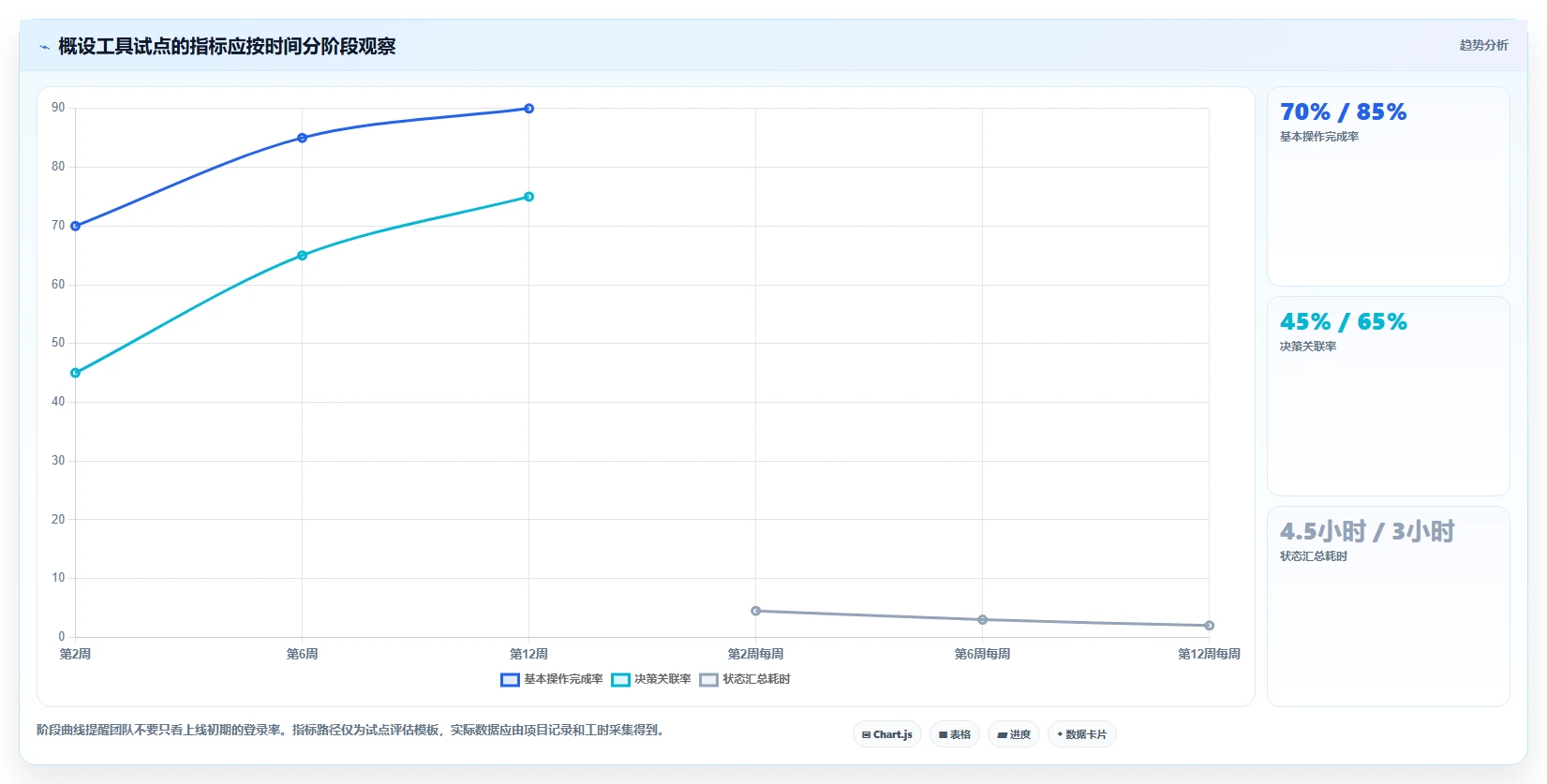Click the 状态汇总耗时 point at 第12周每周

click(x=1209, y=626)
